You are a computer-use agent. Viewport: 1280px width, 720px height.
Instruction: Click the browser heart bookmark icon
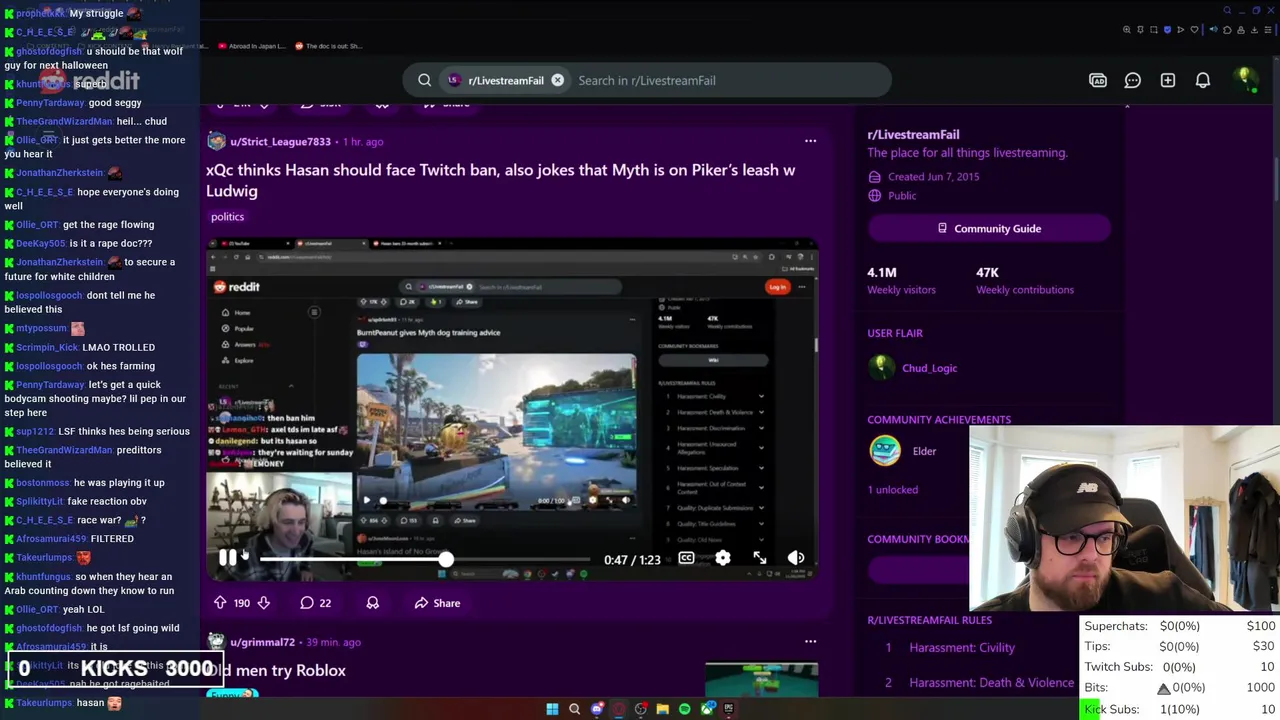coord(1194,30)
